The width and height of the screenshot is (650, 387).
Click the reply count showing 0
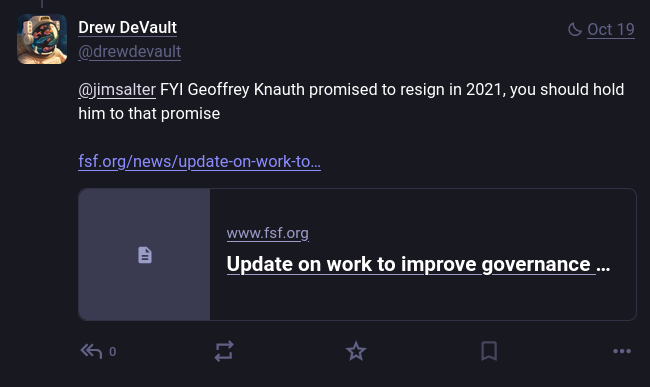tap(112, 352)
